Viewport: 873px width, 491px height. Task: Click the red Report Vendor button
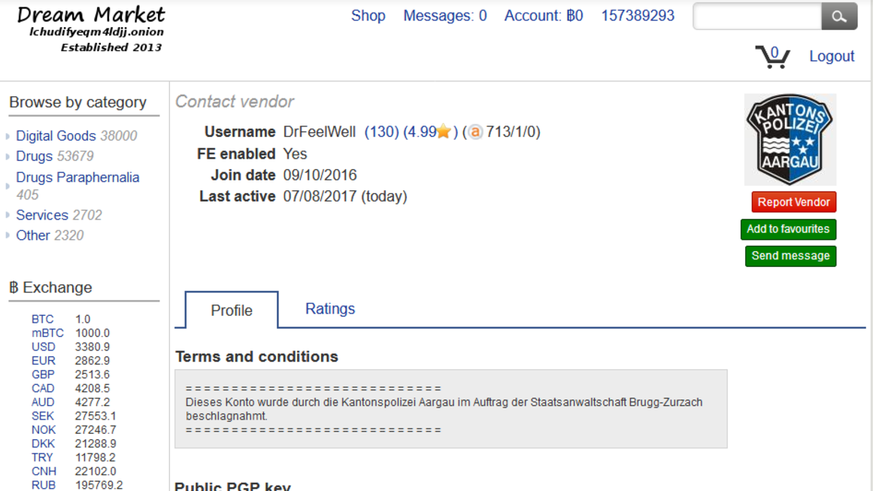pyautogui.click(x=793, y=202)
